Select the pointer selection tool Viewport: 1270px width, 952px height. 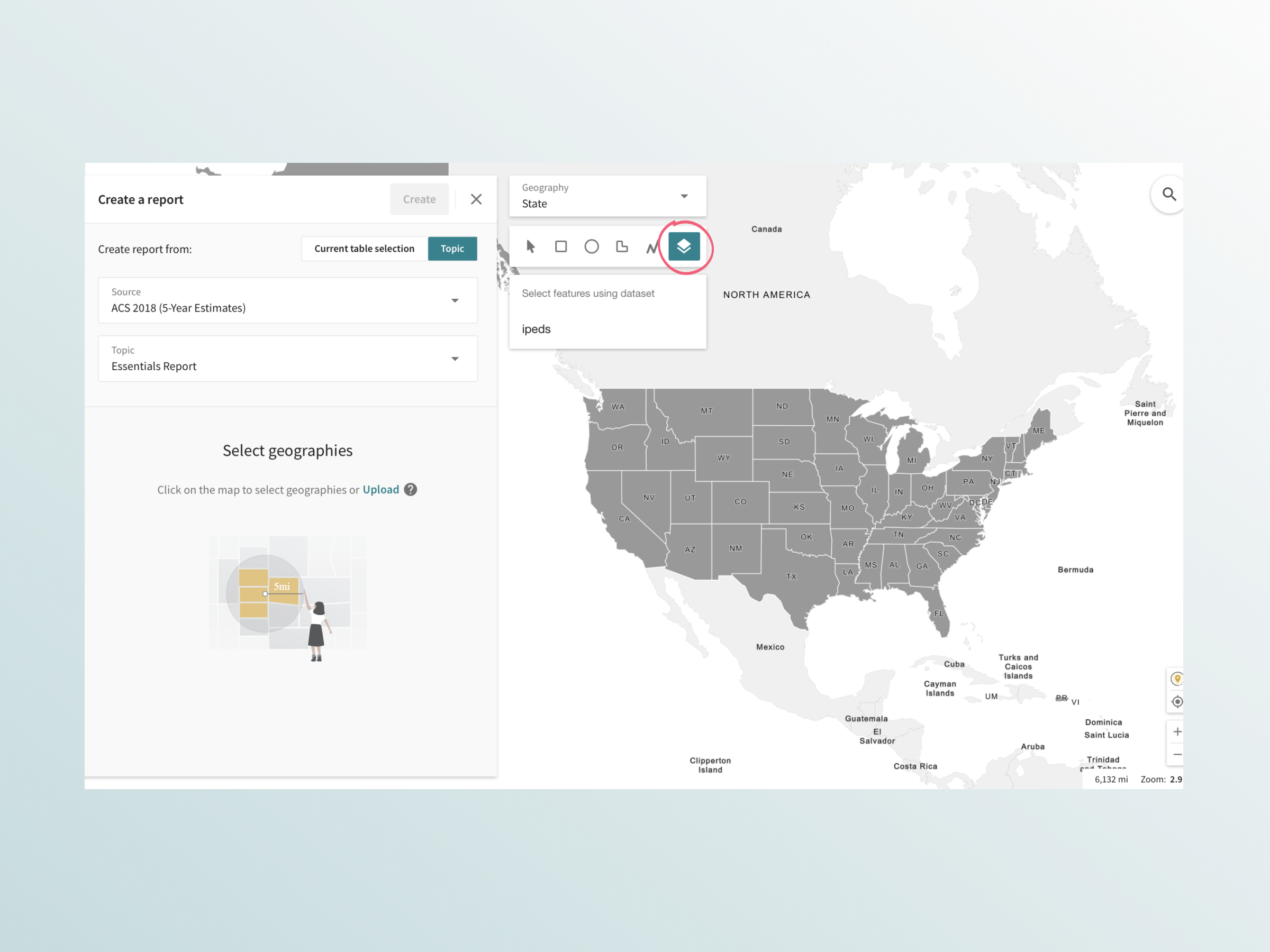(x=531, y=247)
